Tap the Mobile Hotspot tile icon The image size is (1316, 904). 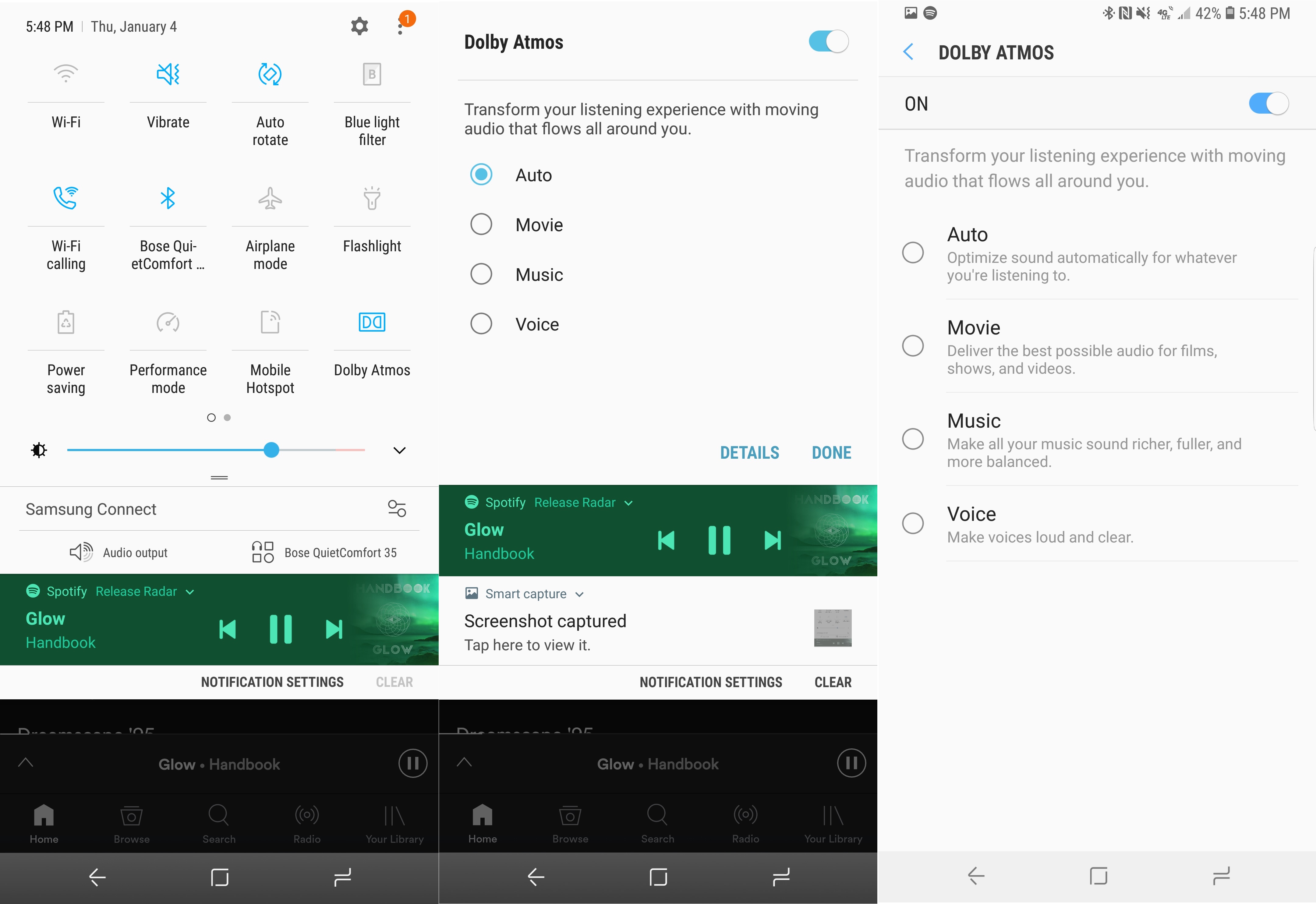[270, 322]
